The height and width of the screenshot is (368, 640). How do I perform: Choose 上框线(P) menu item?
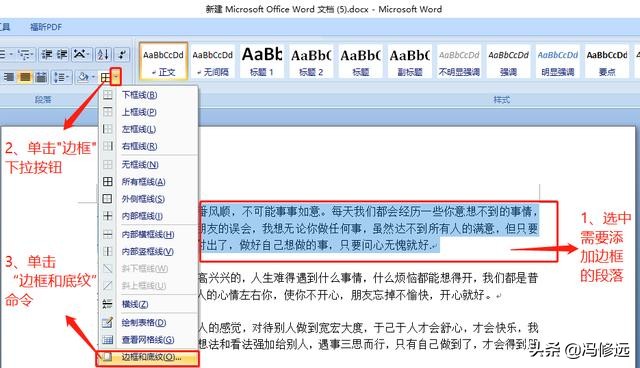point(149,112)
